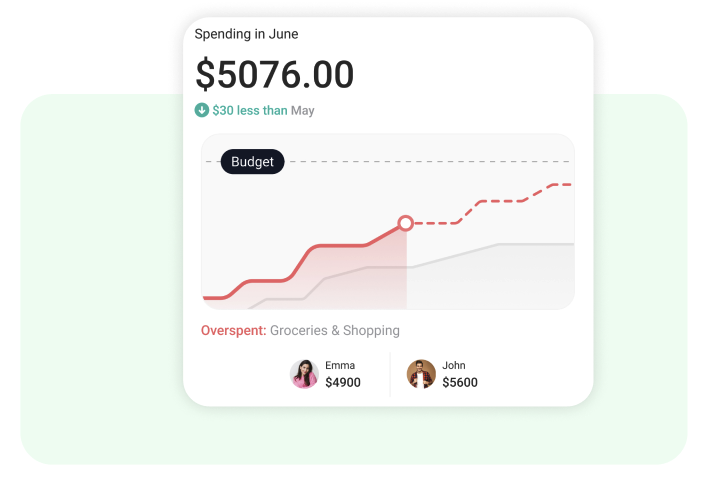705x482 pixels.
Task: Click the "$30 less than" green text
Action: point(249,110)
